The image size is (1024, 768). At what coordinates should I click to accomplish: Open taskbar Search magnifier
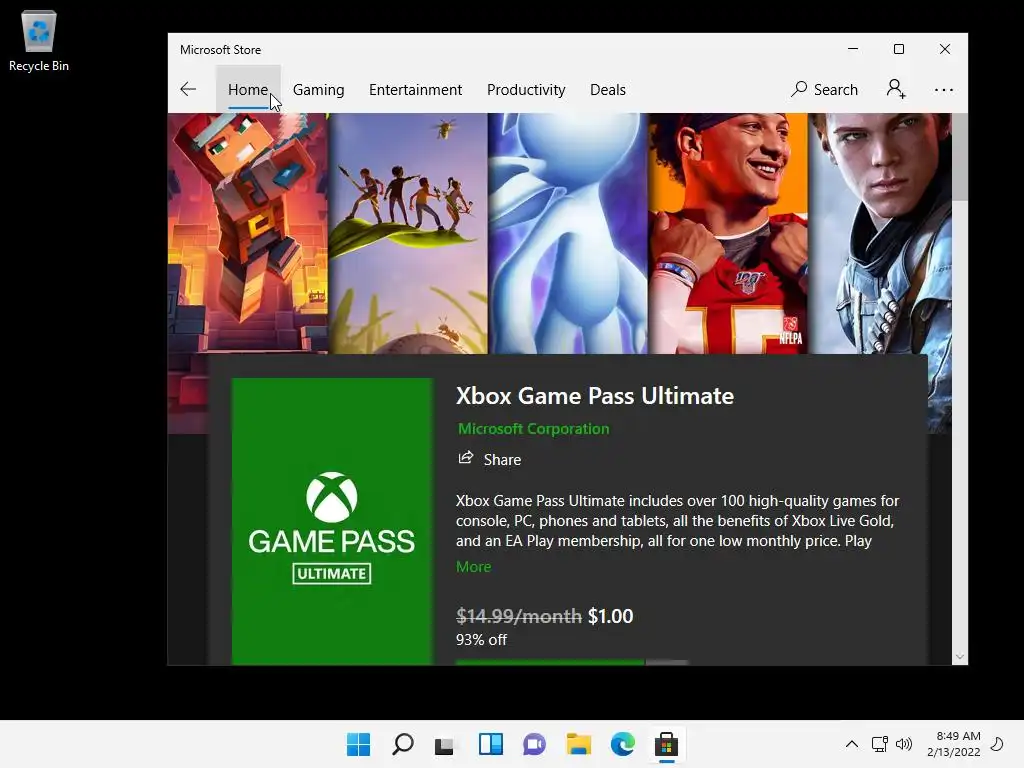[x=403, y=744]
